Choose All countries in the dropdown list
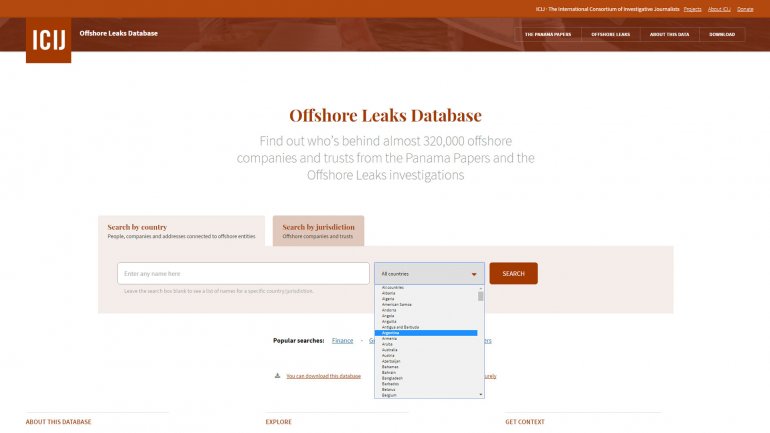 426,288
